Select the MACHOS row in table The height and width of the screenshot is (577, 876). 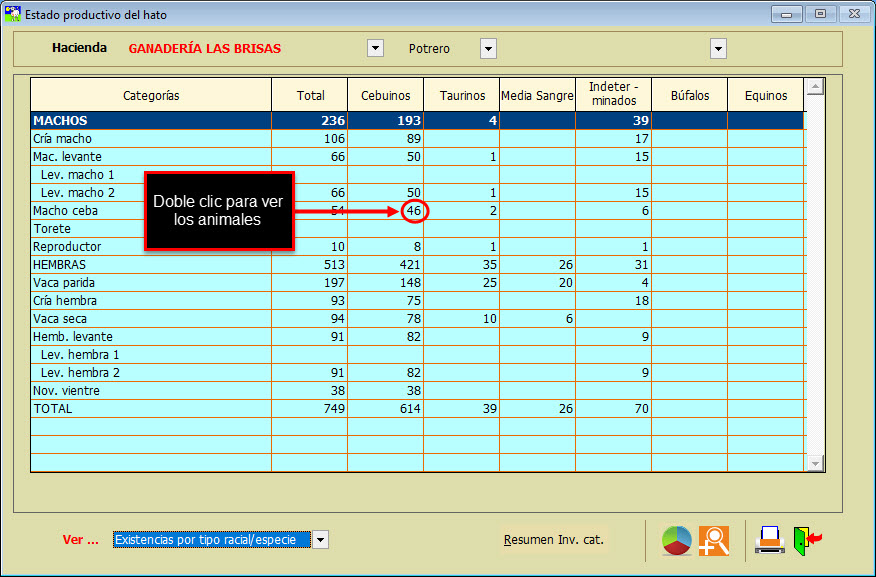tap(150, 121)
